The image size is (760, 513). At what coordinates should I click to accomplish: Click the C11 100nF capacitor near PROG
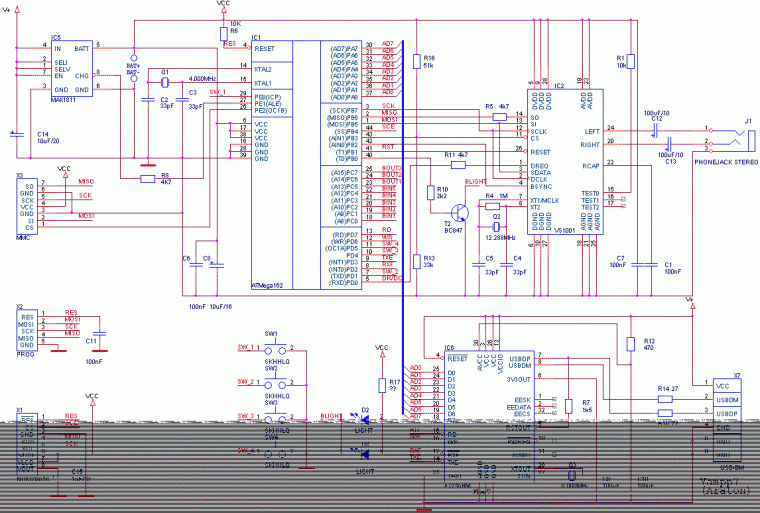[100, 335]
